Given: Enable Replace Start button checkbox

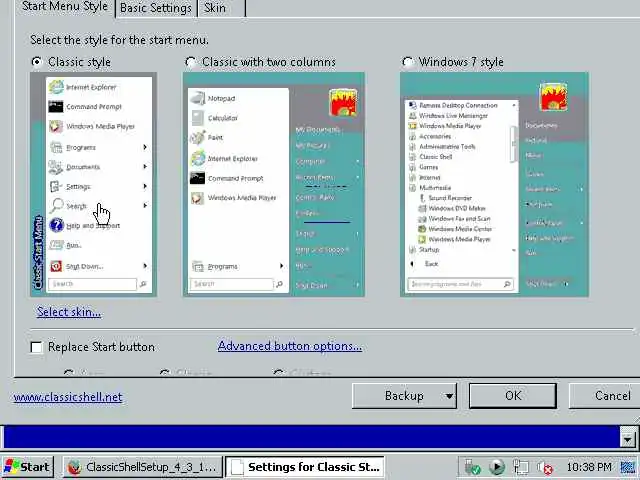Looking at the screenshot, I should (36, 347).
